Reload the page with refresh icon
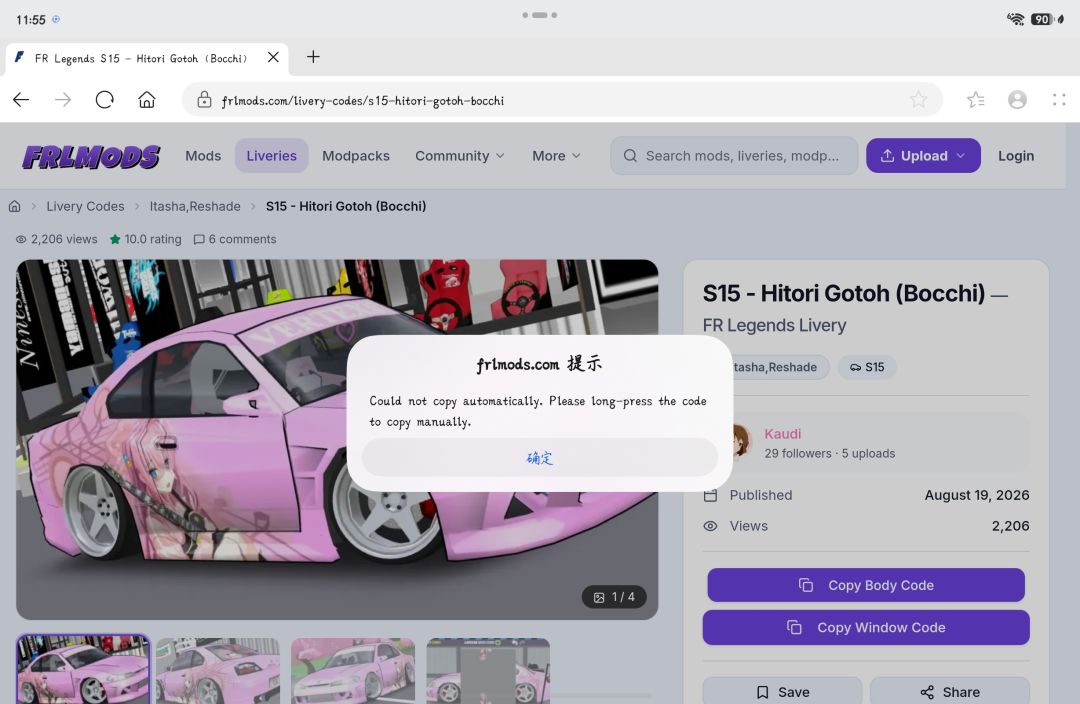 [x=105, y=100]
